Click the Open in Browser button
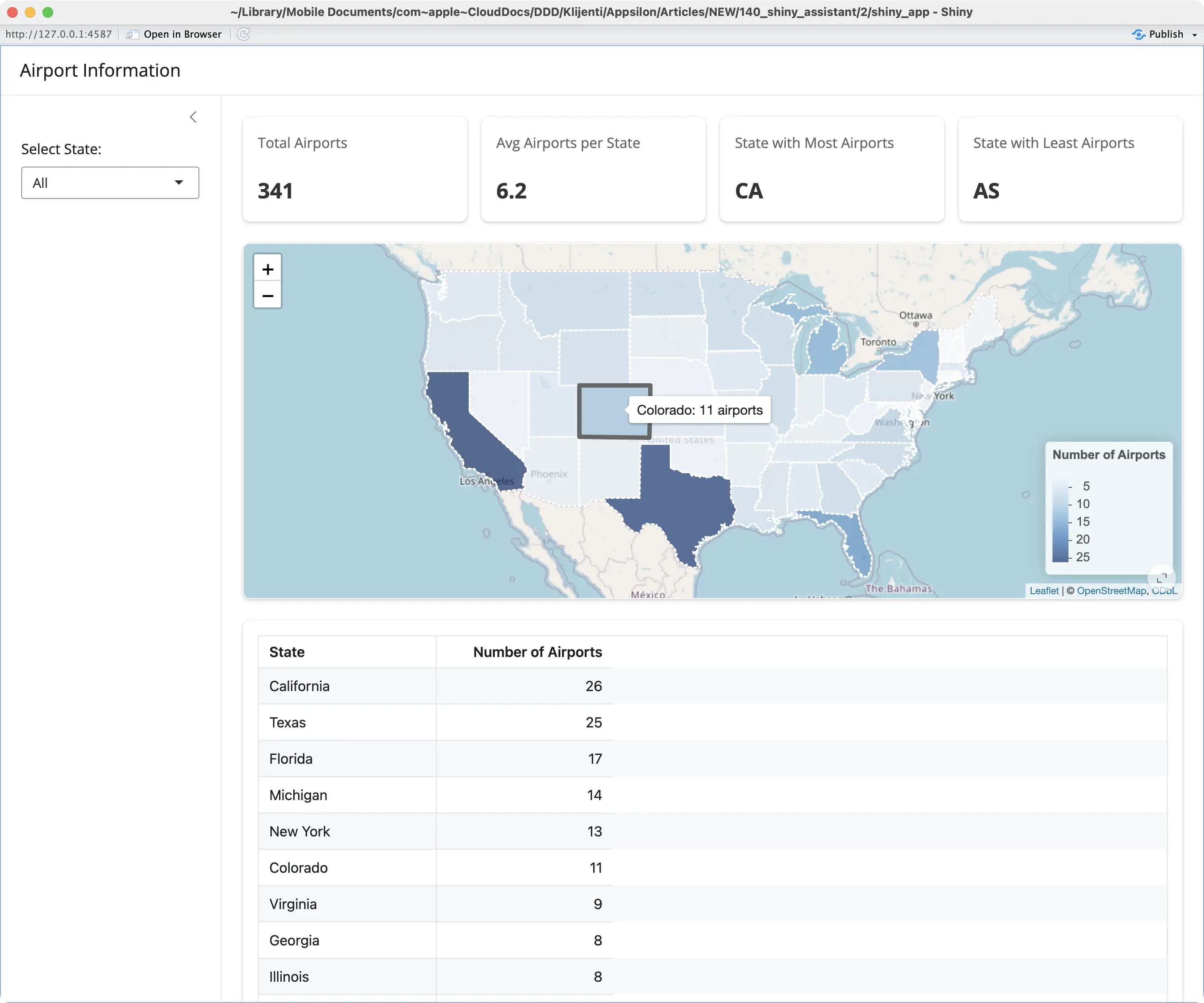Viewport: 1204px width, 1003px height. [x=174, y=35]
